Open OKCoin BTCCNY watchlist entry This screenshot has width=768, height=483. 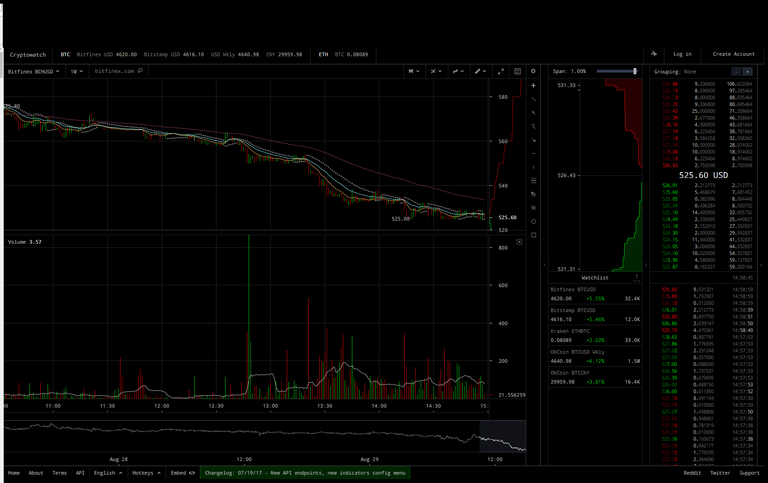(x=595, y=377)
